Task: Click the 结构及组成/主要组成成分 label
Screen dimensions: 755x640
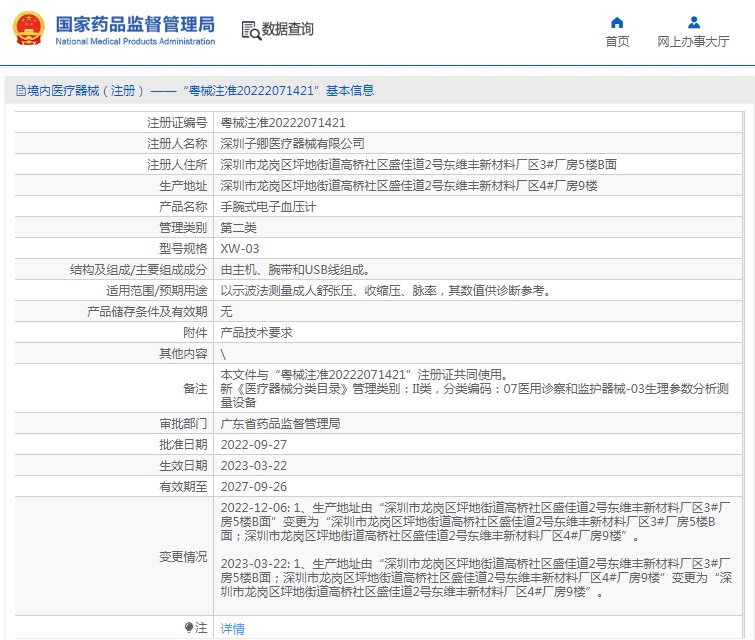Action: pos(139,270)
